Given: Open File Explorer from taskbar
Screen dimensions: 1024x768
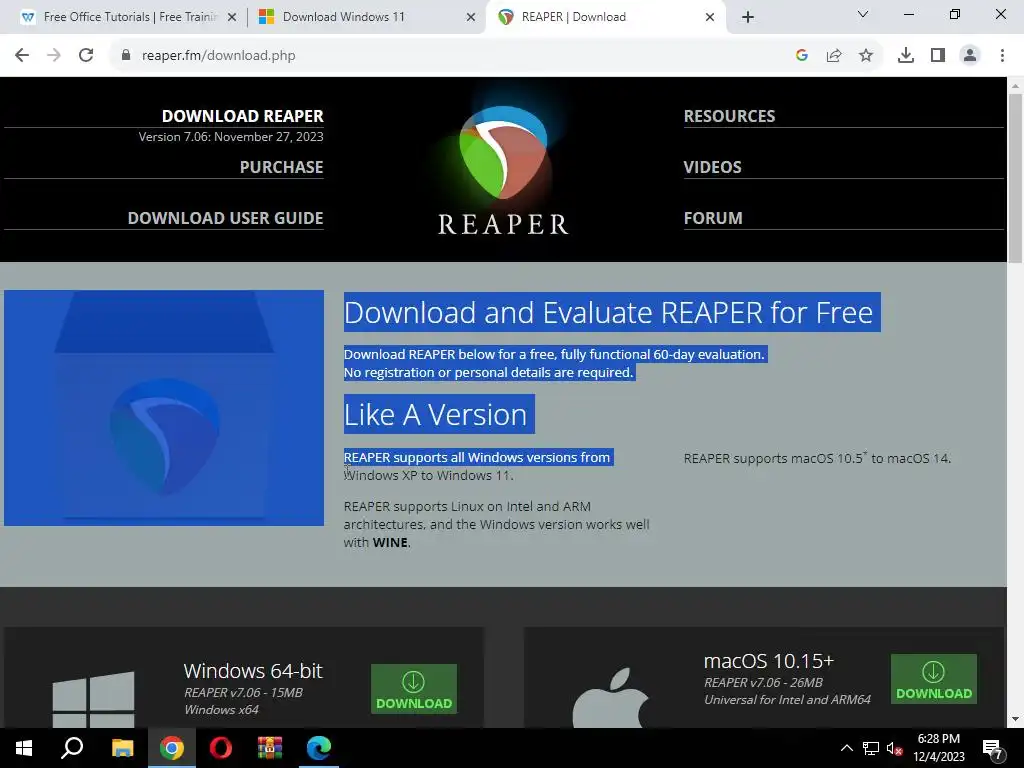Looking at the screenshot, I should [x=122, y=748].
